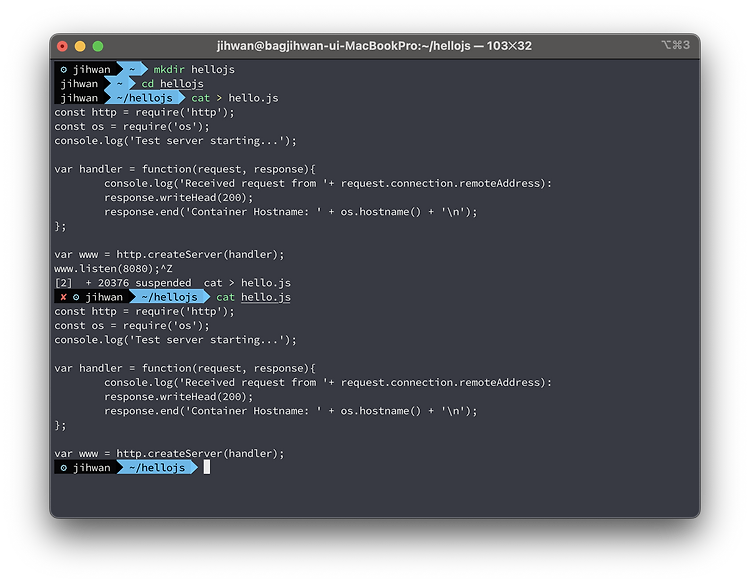Click process id '20376'
The width and height of the screenshot is (750, 584).
pyautogui.click(x=113, y=283)
